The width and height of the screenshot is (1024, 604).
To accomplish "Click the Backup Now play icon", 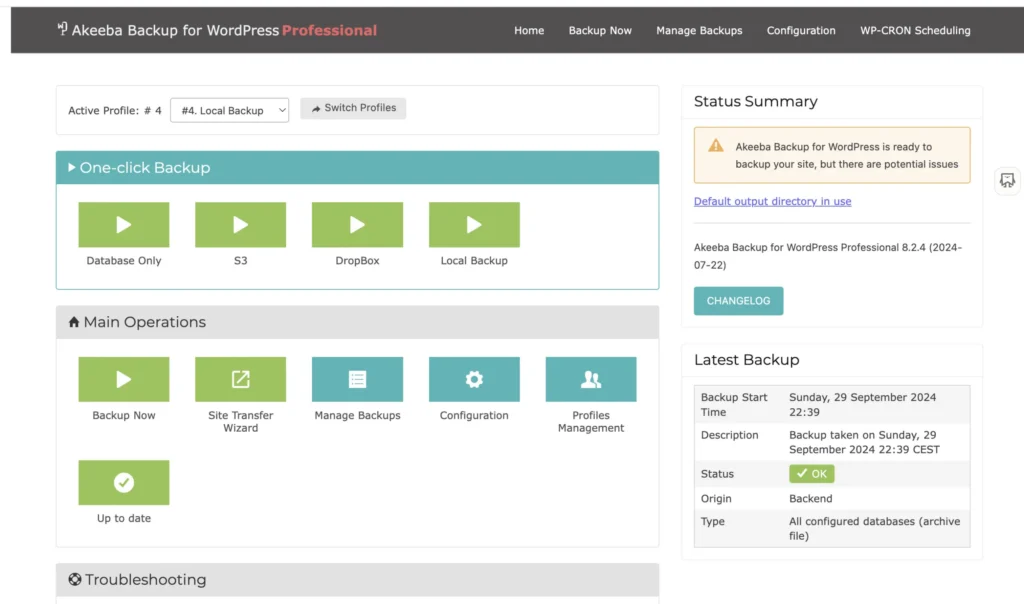I will click(x=123, y=380).
